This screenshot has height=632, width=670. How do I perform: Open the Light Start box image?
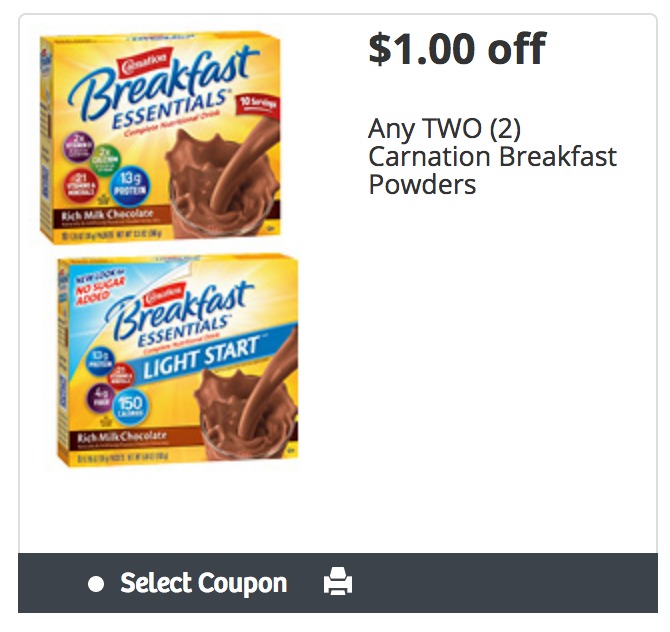[x=177, y=362]
